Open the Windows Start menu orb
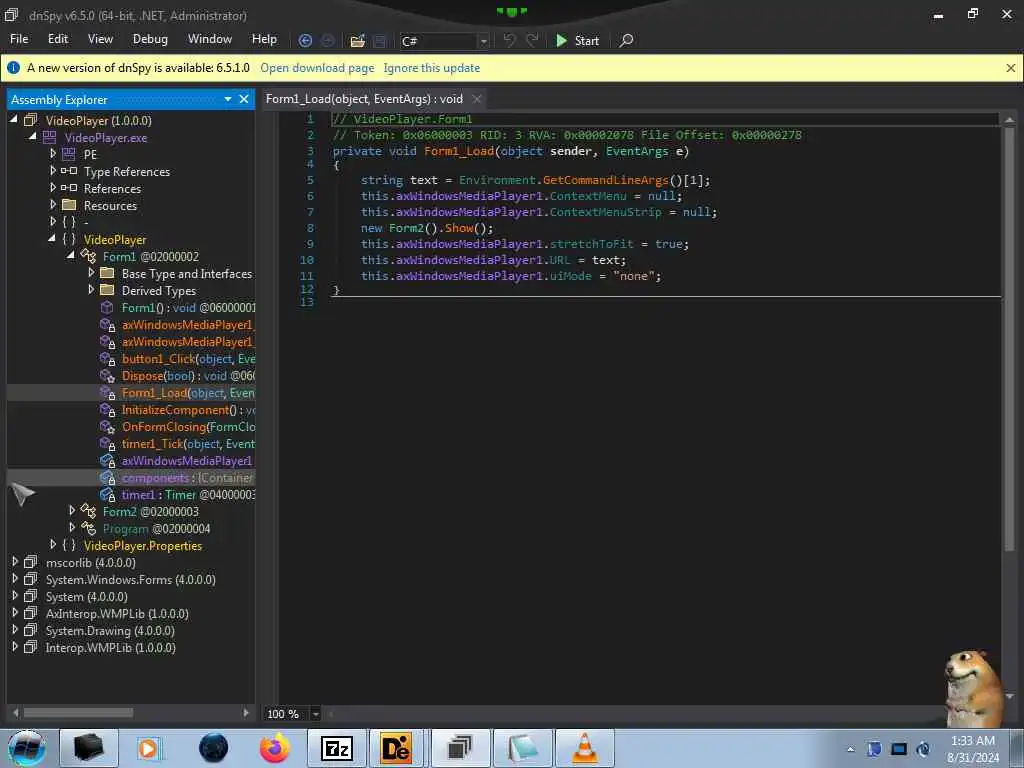The height and width of the screenshot is (768, 1024). pos(27,748)
